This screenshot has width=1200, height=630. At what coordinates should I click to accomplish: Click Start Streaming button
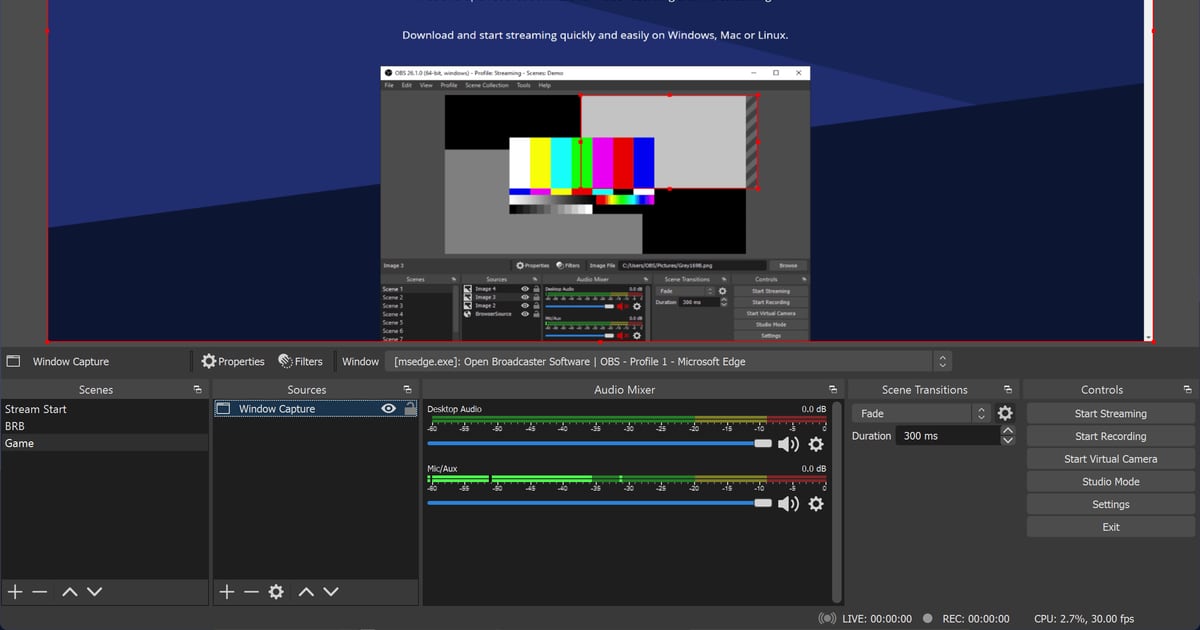(1110, 413)
